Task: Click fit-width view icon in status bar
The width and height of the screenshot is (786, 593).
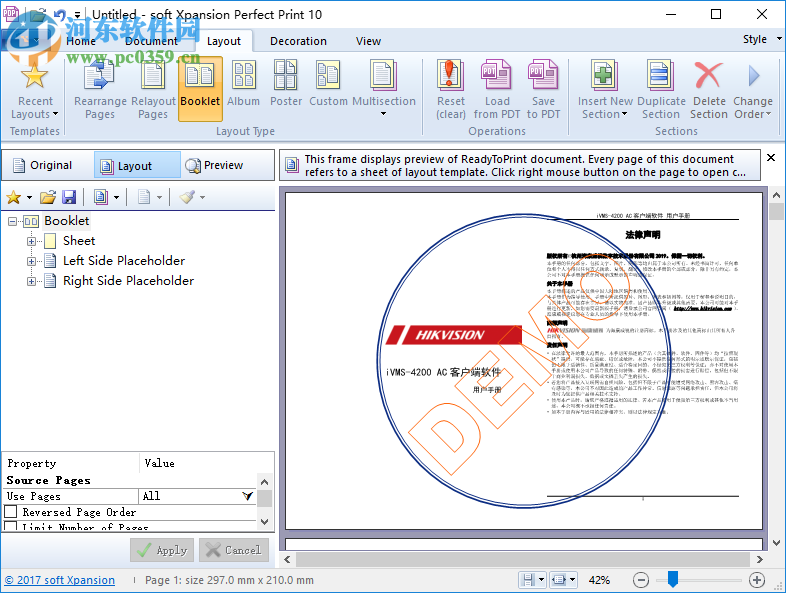Action: (x=558, y=580)
